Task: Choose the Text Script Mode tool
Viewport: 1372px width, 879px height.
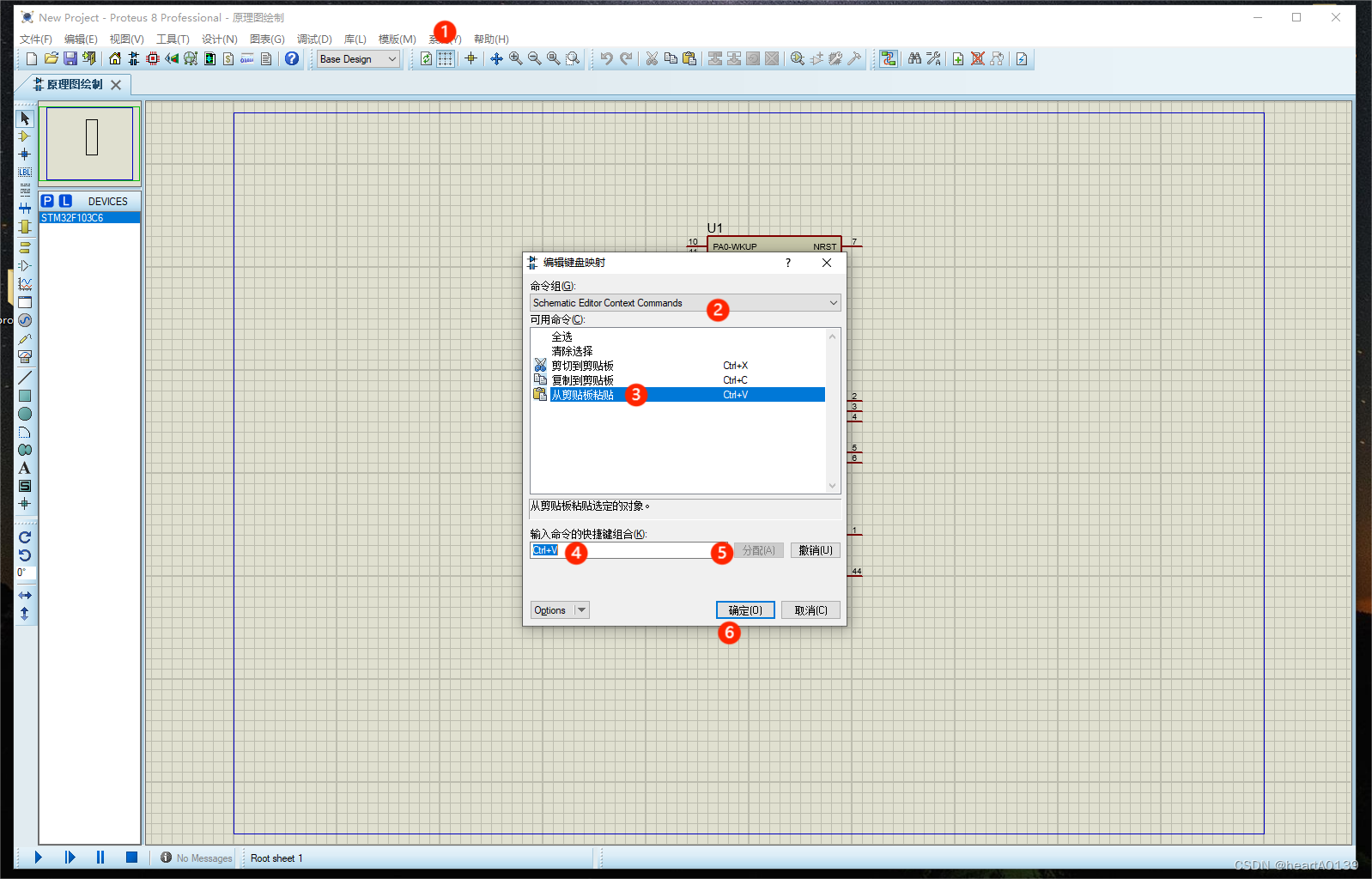Action: point(25,191)
